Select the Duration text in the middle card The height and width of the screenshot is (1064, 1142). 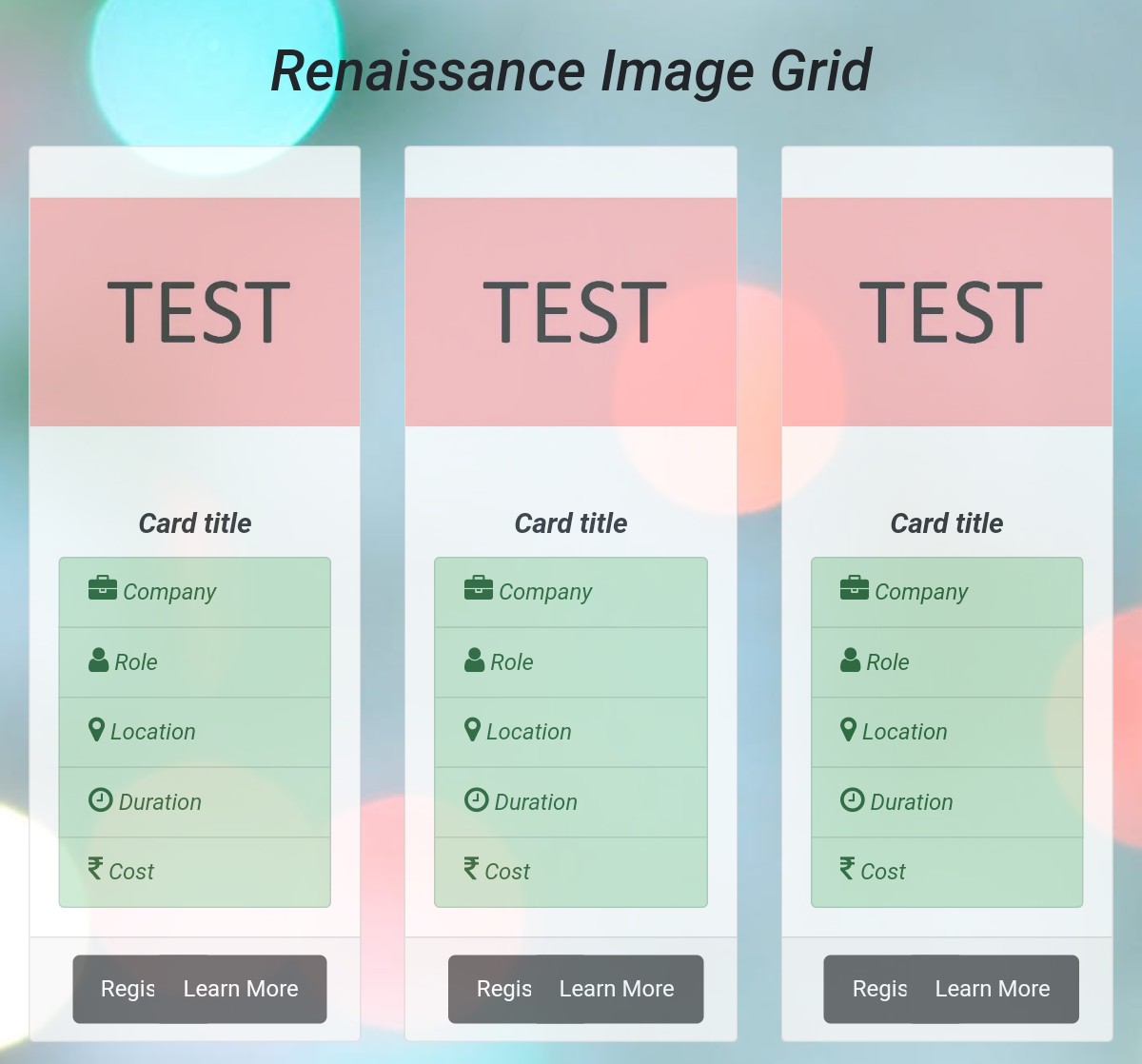(x=536, y=802)
